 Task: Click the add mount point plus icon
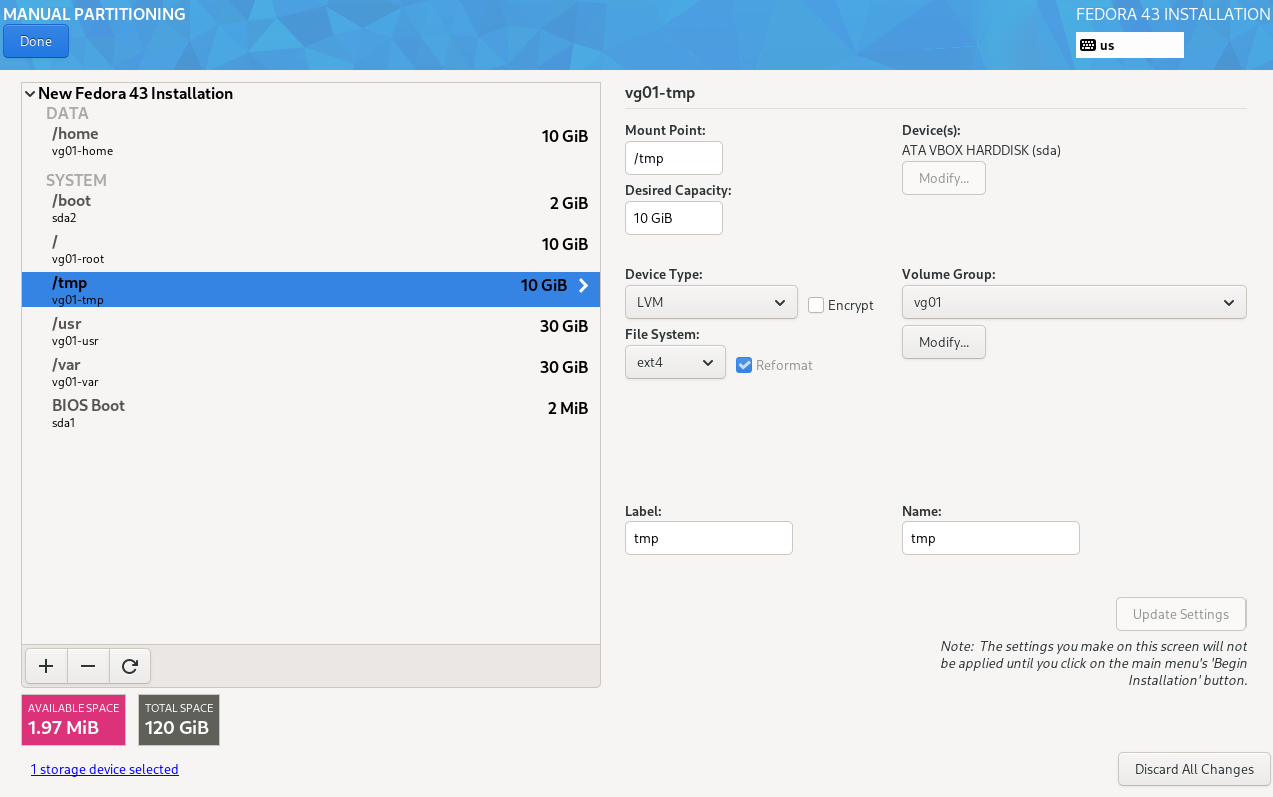pos(46,666)
